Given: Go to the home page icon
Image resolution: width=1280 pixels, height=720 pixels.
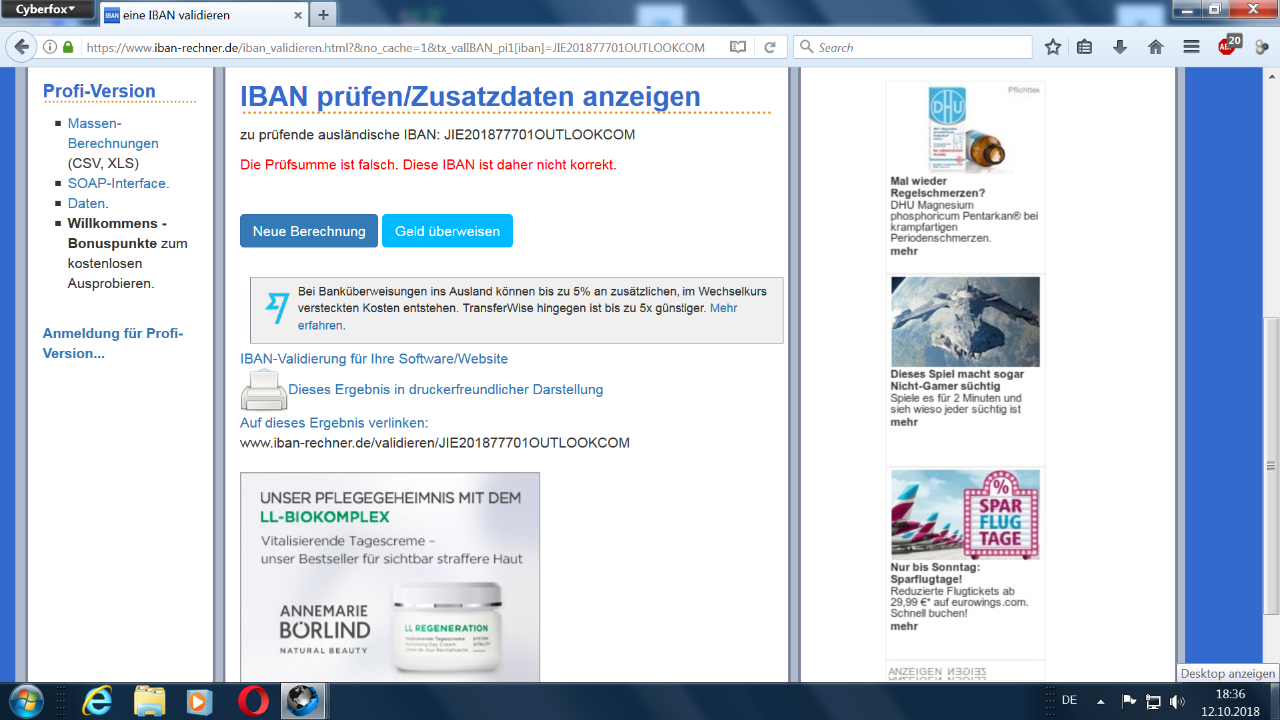Looking at the screenshot, I should (x=1155, y=47).
